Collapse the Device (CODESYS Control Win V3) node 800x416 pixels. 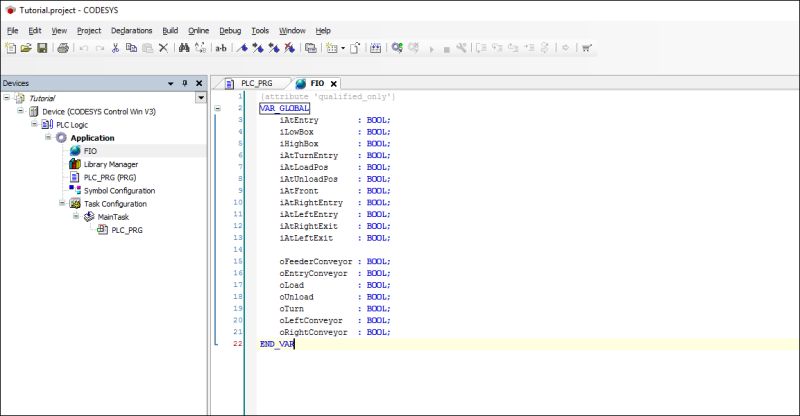coord(20,110)
